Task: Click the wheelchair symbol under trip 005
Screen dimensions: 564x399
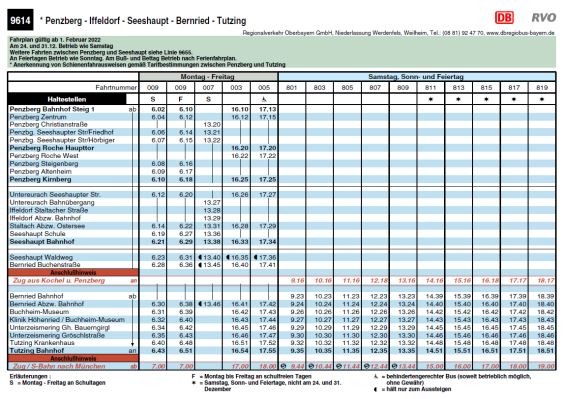Action: coord(264,99)
